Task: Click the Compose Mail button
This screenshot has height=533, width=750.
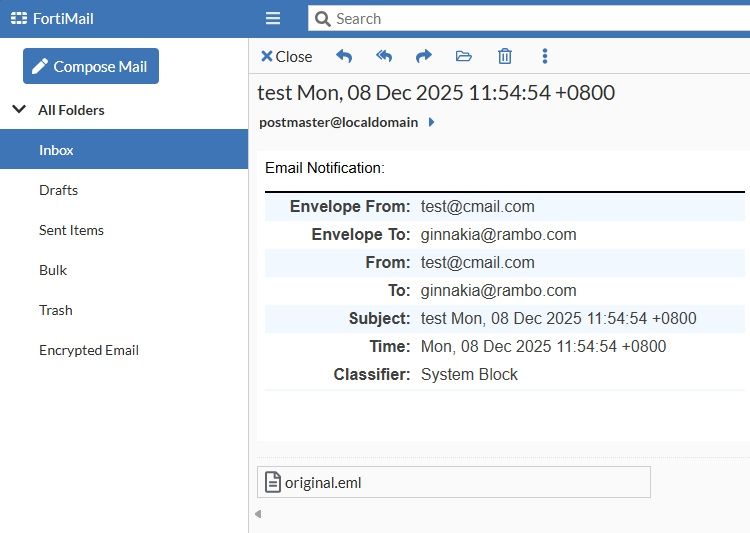Action: coord(91,66)
